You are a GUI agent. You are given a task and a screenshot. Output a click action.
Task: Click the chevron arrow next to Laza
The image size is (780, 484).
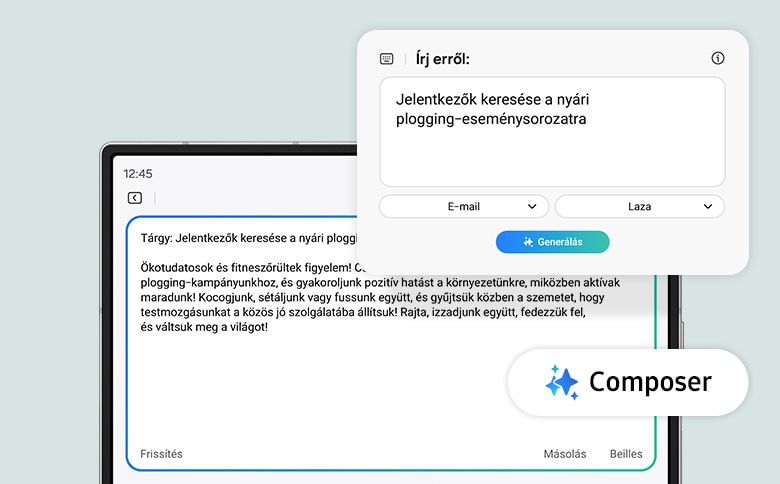tap(708, 206)
